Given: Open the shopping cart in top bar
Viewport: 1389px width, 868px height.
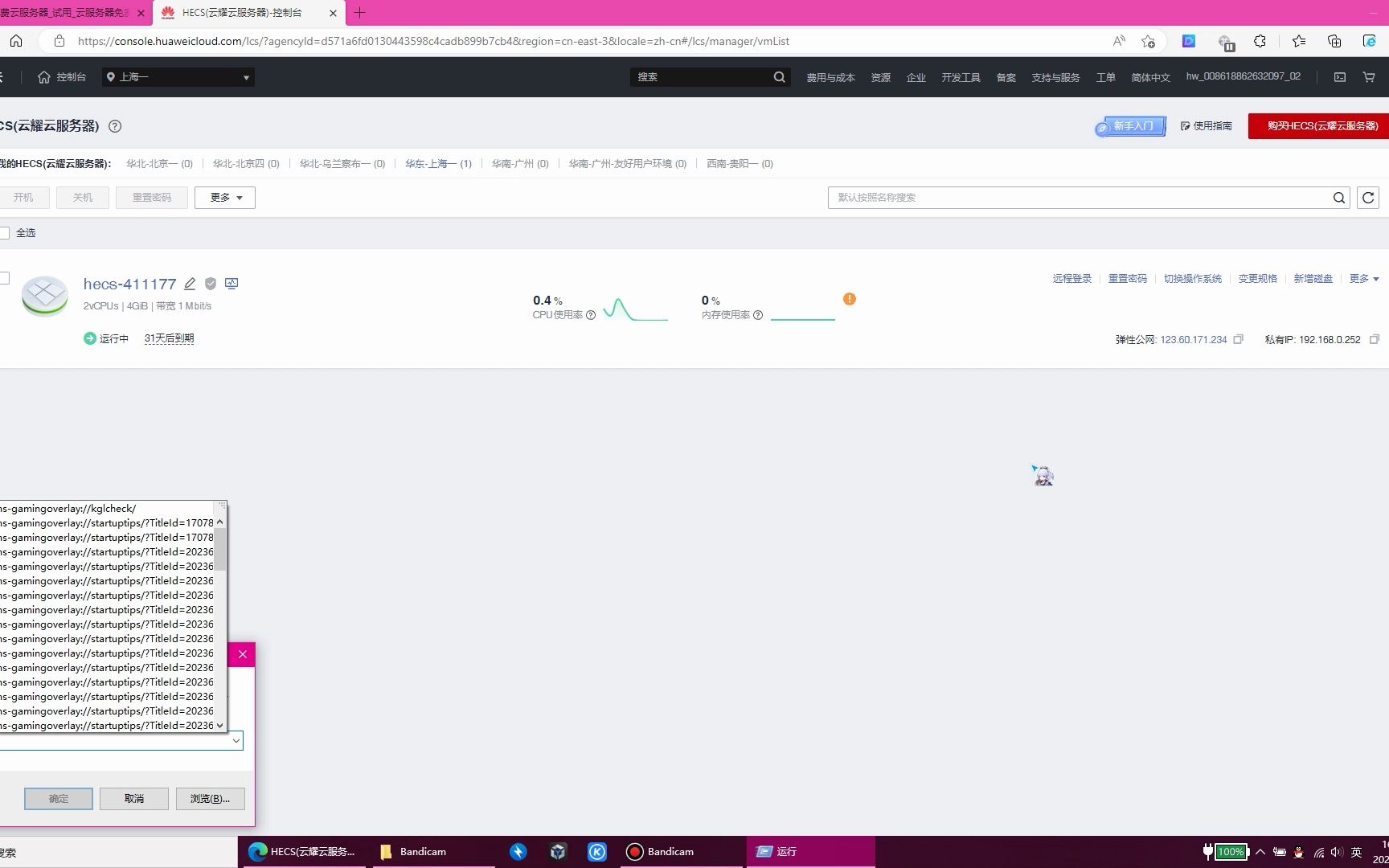Looking at the screenshot, I should click(x=1368, y=76).
